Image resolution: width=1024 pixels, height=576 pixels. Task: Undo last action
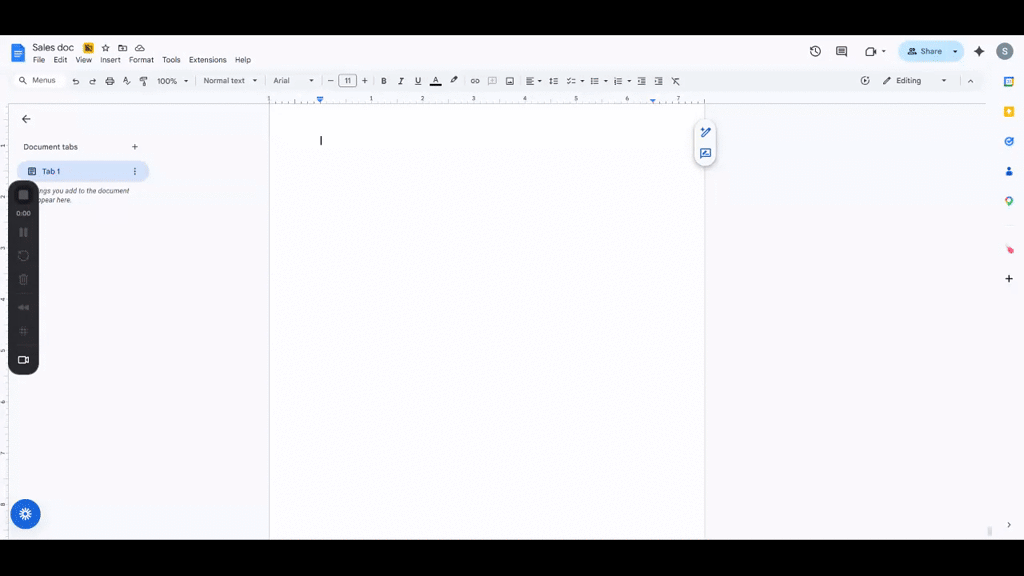pyautogui.click(x=76, y=81)
